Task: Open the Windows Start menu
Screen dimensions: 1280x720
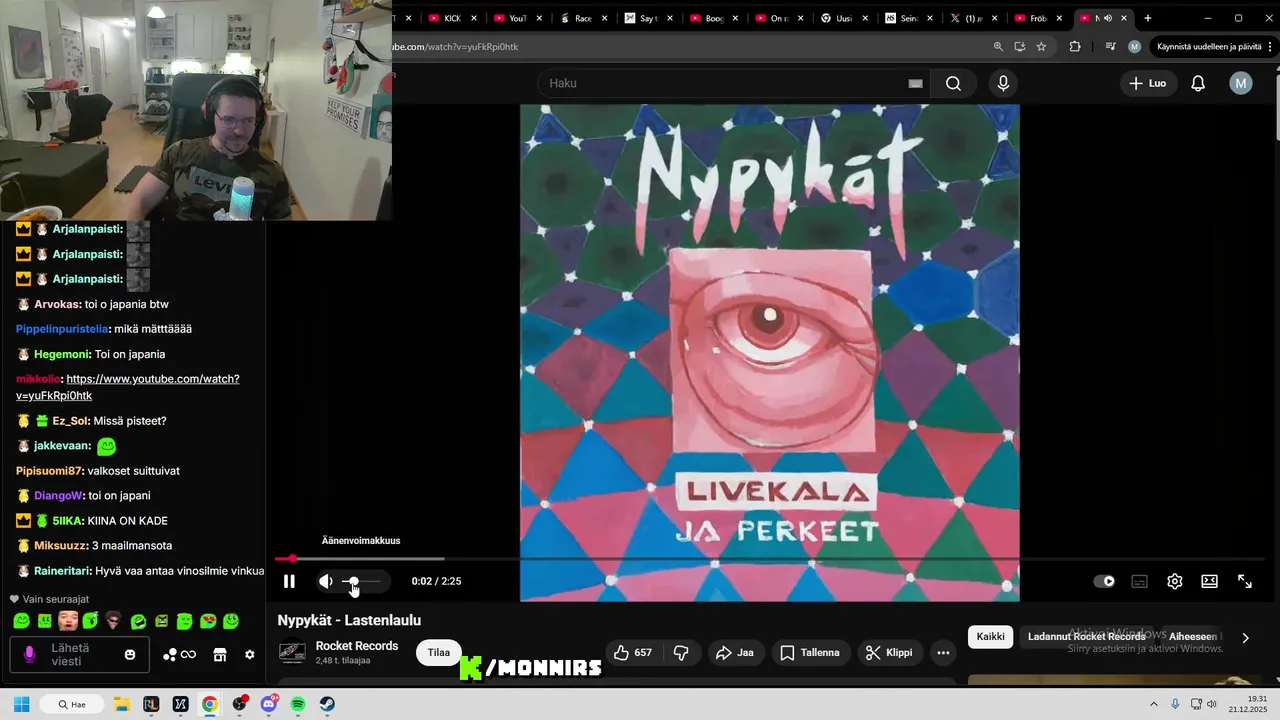Action: (x=21, y=704)
